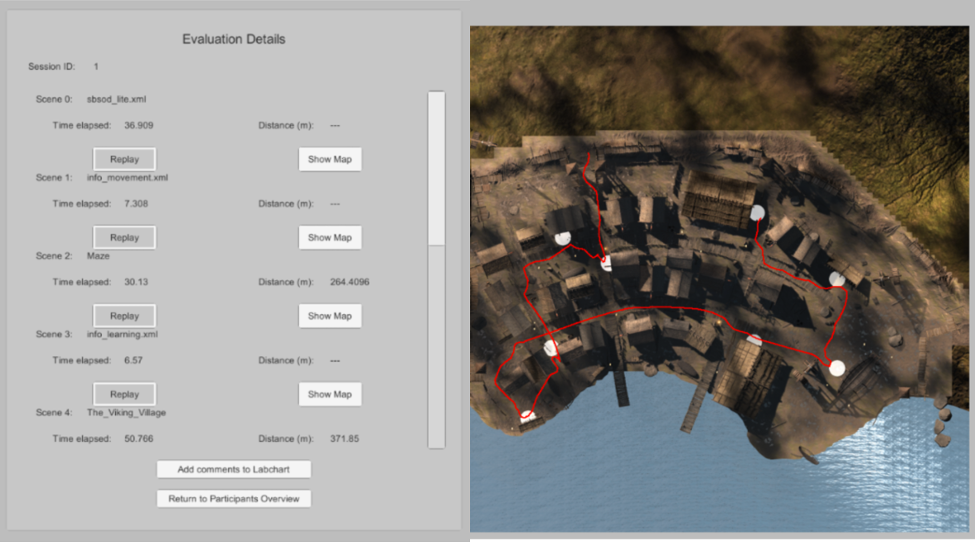
Task: Select time elapsed value 7.308
Action: click(136, 204)
